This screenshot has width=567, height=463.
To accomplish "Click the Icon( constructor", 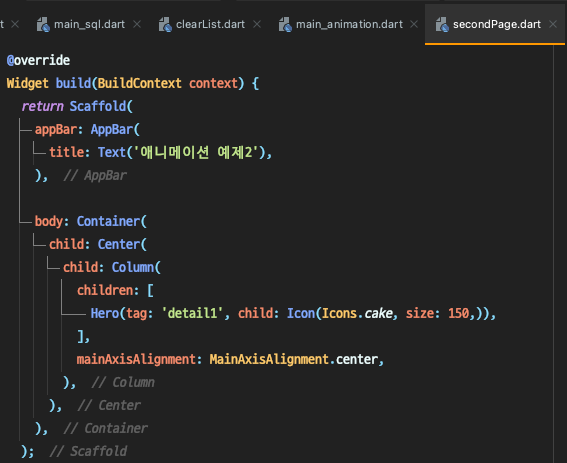I will pyautogui.click(x=304, y=313).
